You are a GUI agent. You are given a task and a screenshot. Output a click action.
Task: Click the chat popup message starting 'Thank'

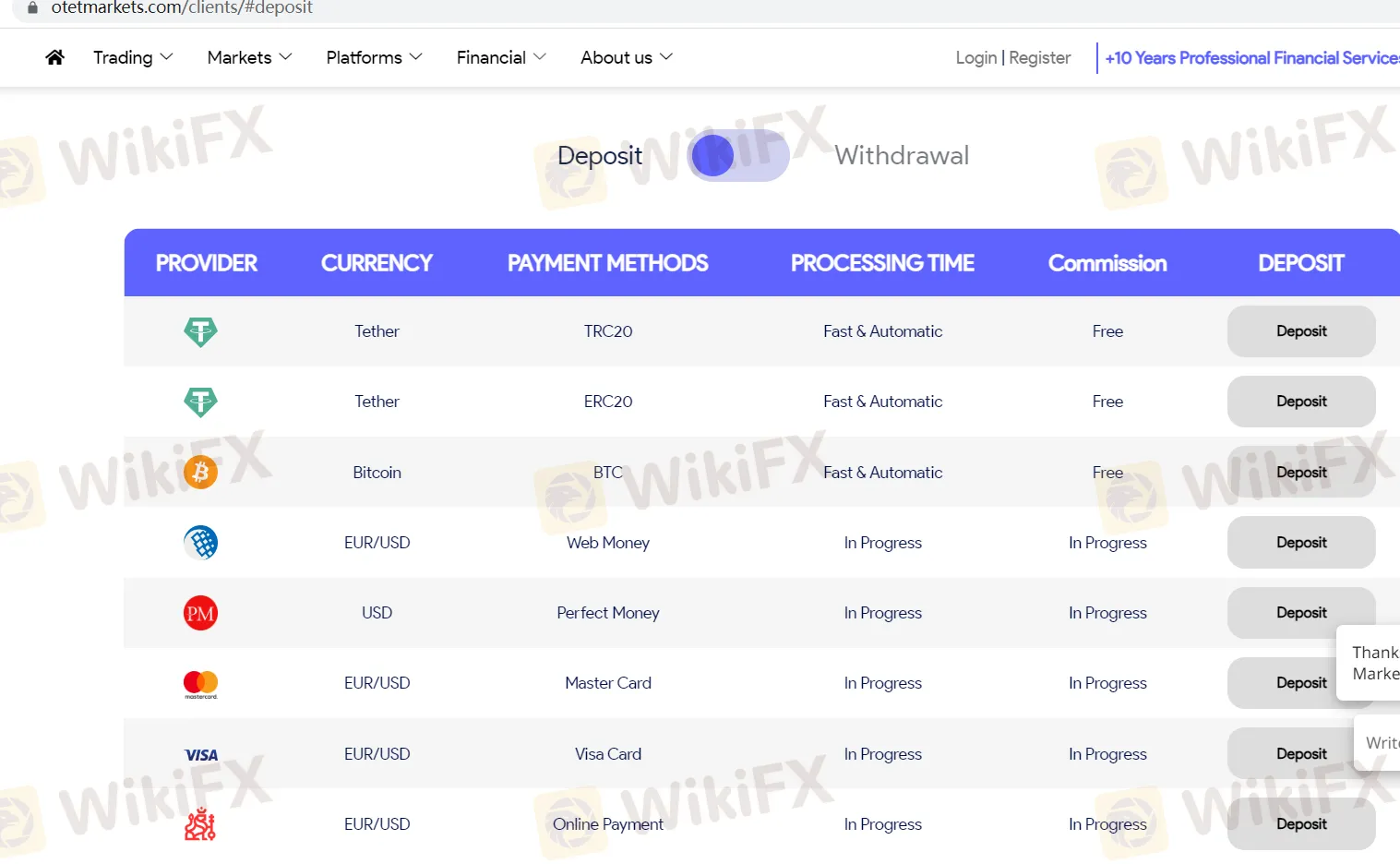1369,663
